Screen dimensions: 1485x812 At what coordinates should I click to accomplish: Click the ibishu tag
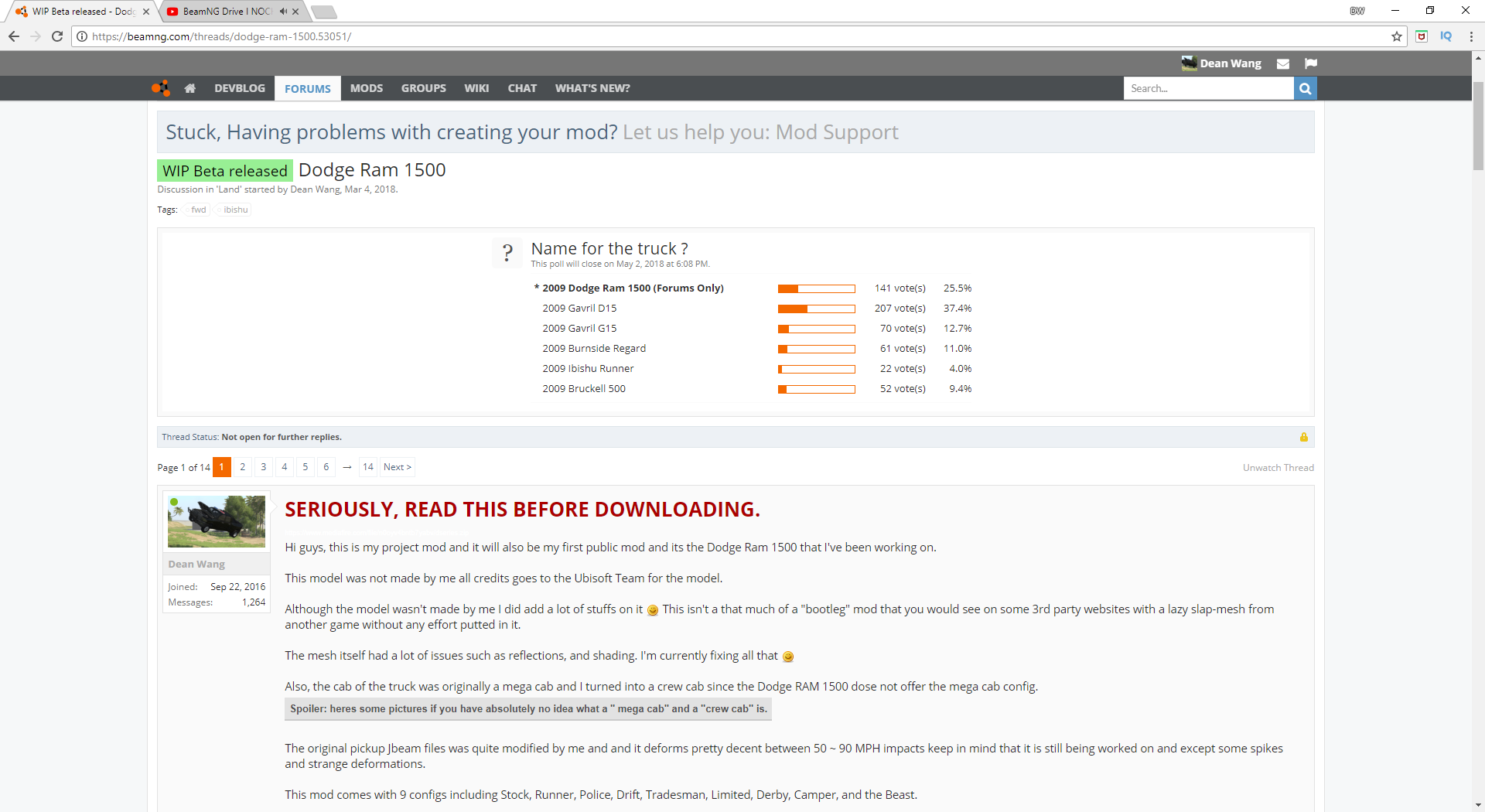point(236,210)
